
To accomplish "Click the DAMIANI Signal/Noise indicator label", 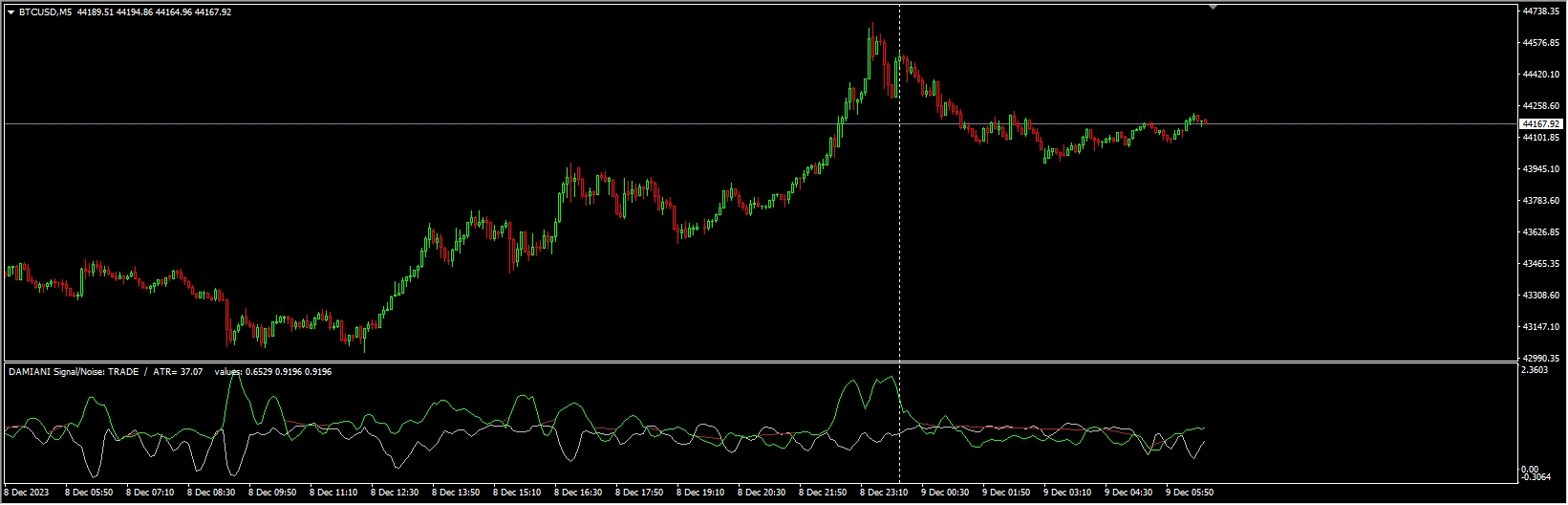I will coord(73,371).
